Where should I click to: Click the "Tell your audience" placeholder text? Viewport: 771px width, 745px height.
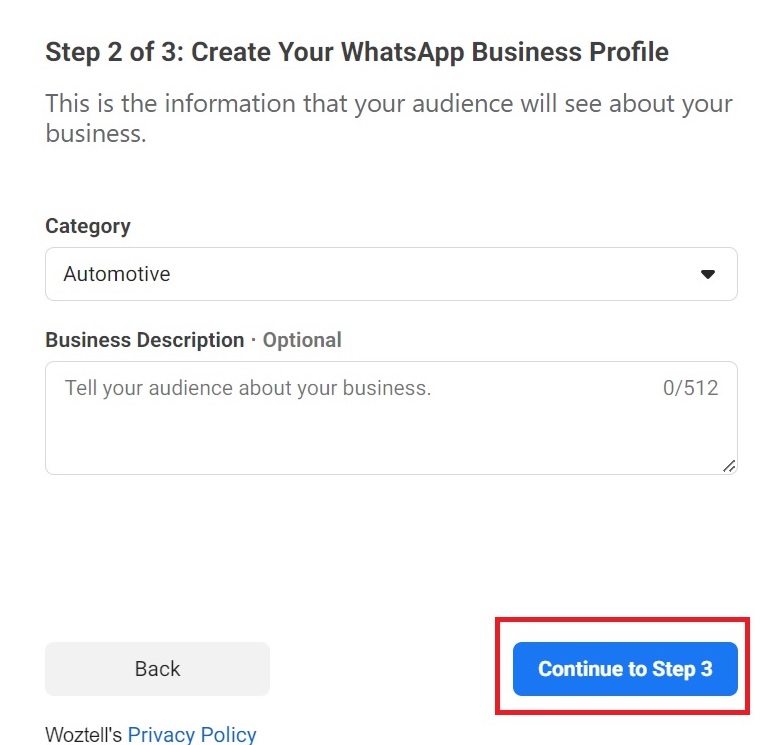click(x=248, y=388)
